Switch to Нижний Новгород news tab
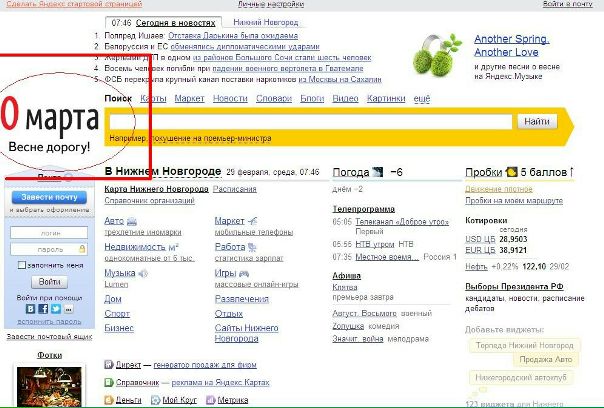The width and height of the screenshot is (604, 408). point(266,22)
